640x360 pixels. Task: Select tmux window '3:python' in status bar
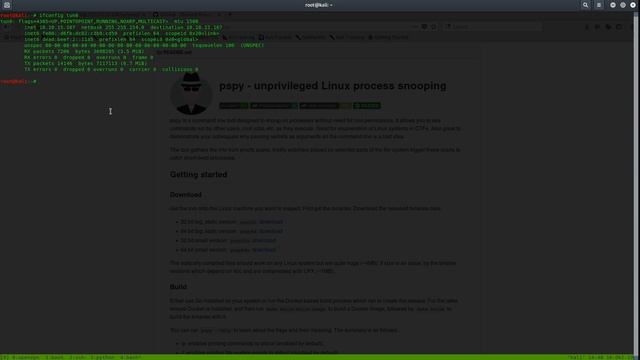[x=102, y=358]
